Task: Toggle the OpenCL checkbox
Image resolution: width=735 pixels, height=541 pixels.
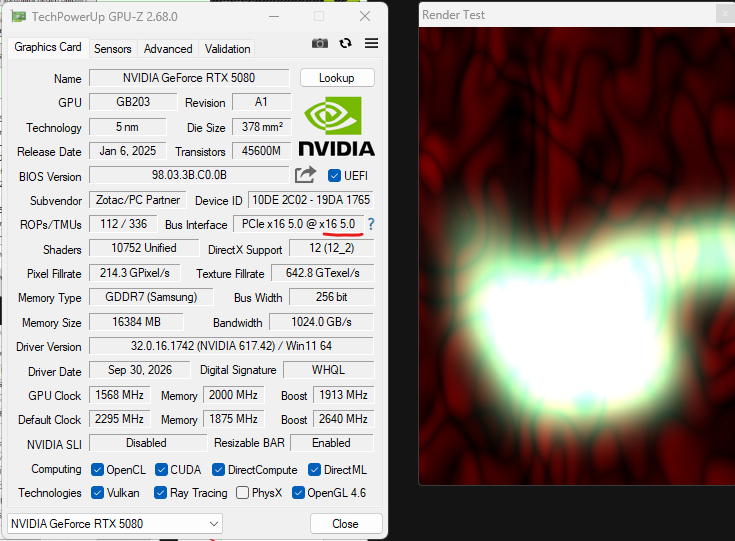Action: pos(98,470)
